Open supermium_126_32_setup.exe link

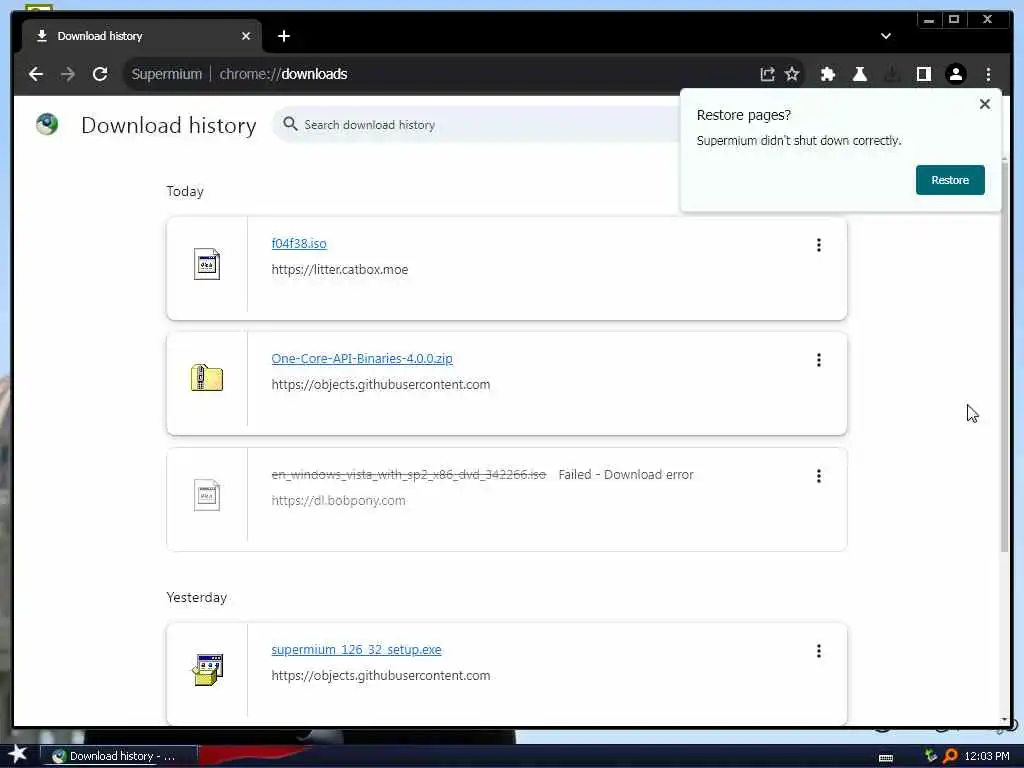(x=356, y=650)
